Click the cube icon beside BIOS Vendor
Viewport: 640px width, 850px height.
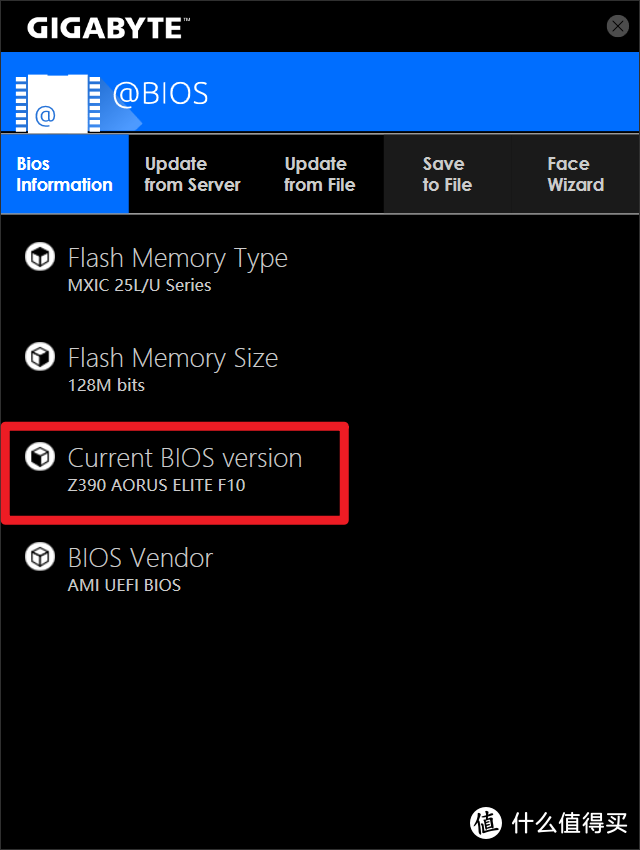40,557
